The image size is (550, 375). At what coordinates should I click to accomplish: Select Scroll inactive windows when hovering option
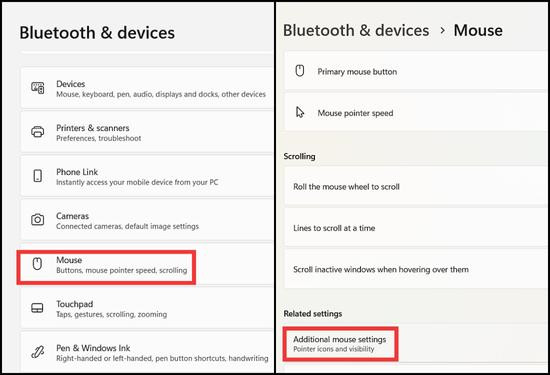(x=416, y=269)
